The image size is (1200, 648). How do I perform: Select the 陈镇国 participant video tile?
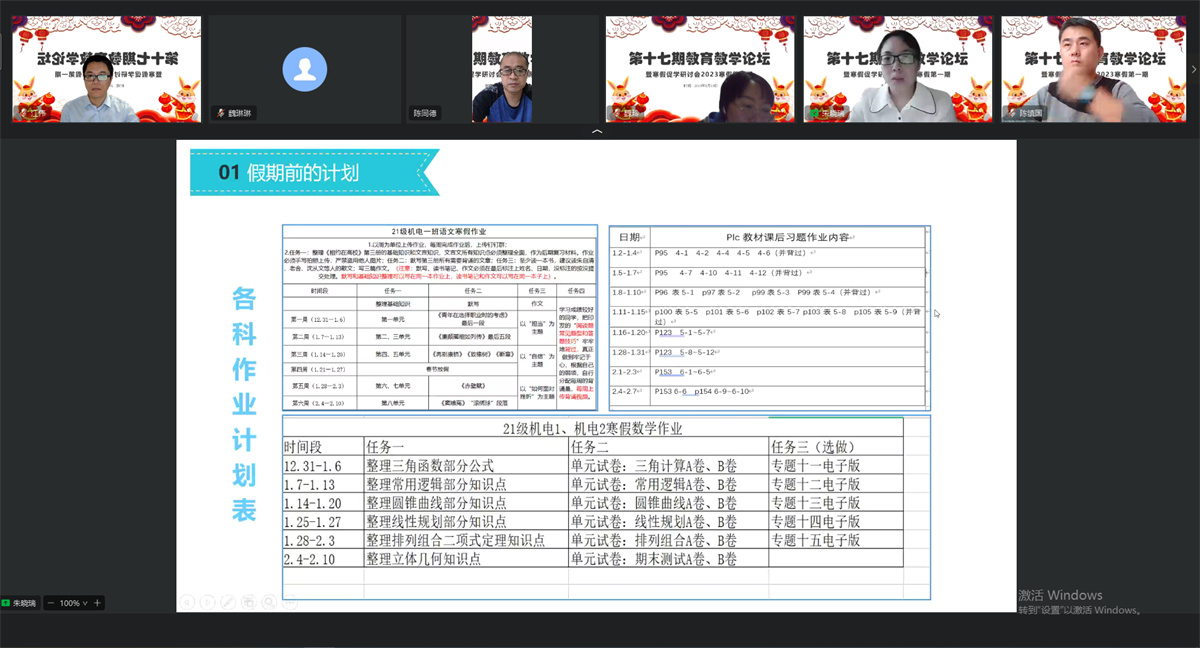pos(1093,68)
